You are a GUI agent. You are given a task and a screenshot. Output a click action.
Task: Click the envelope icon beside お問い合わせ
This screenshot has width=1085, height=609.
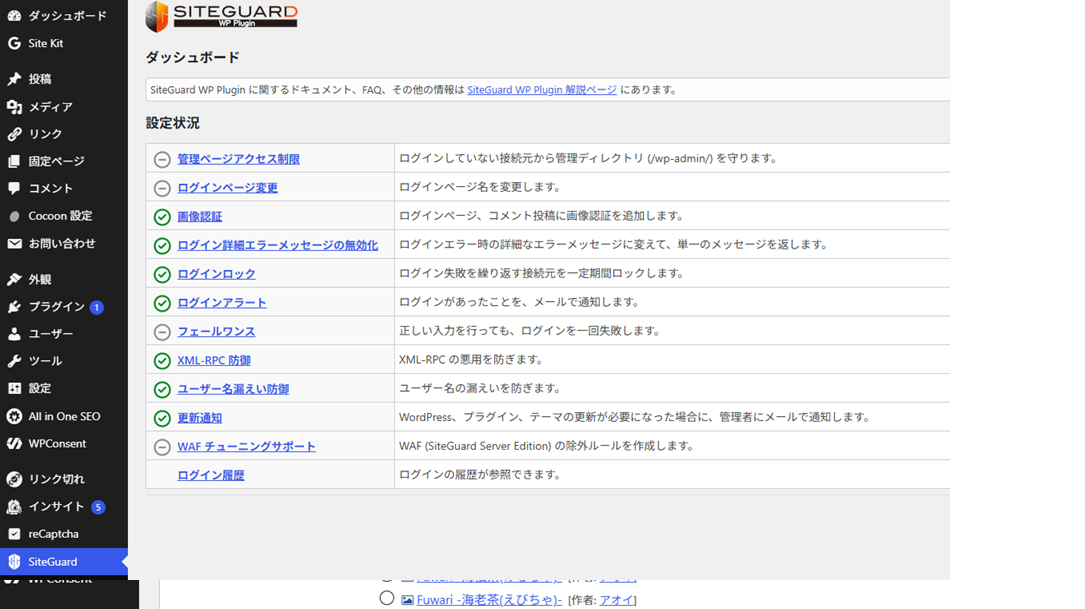click(x=14, y=244)
